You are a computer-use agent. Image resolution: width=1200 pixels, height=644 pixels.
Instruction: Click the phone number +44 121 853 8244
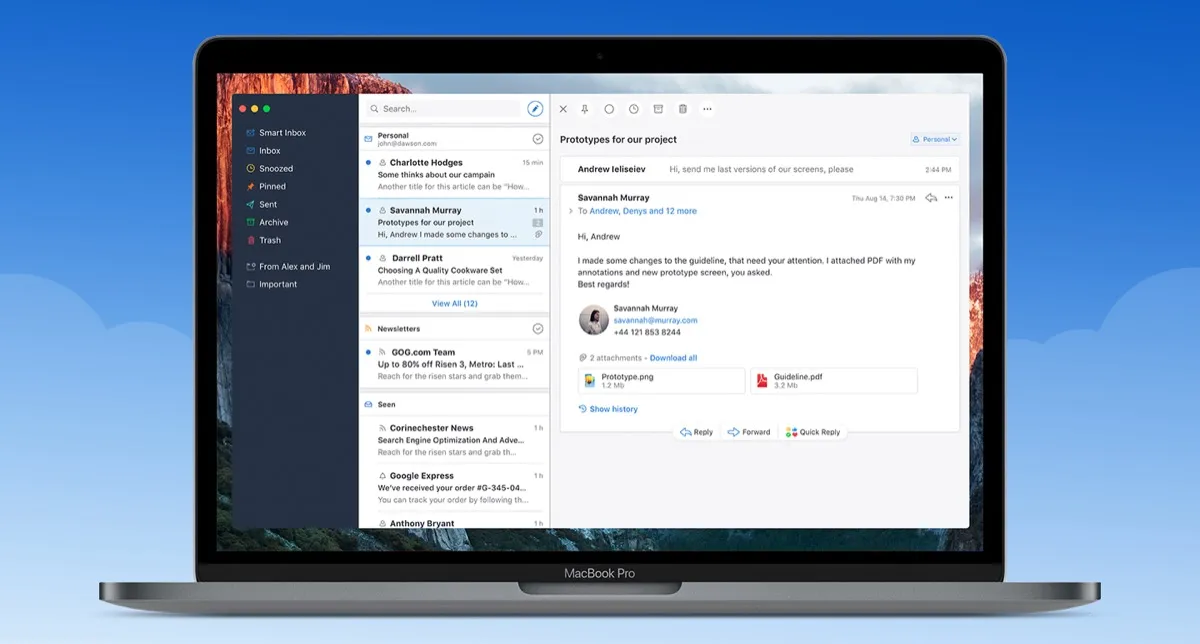coord(647,332)
